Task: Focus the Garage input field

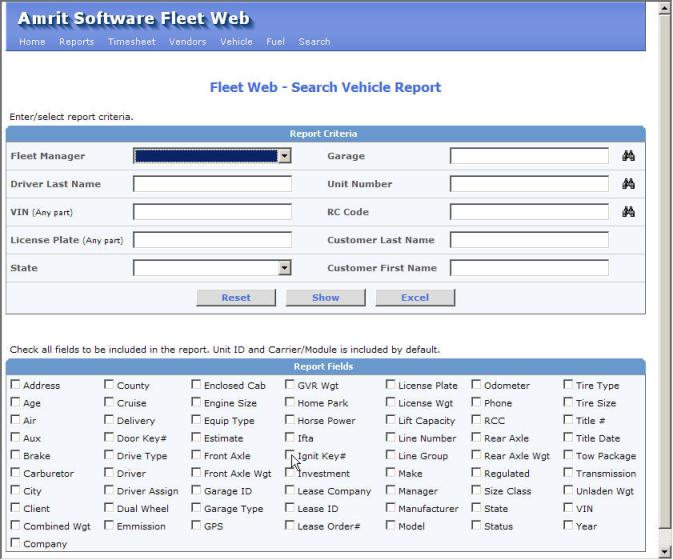Action: tap(529, 156)
